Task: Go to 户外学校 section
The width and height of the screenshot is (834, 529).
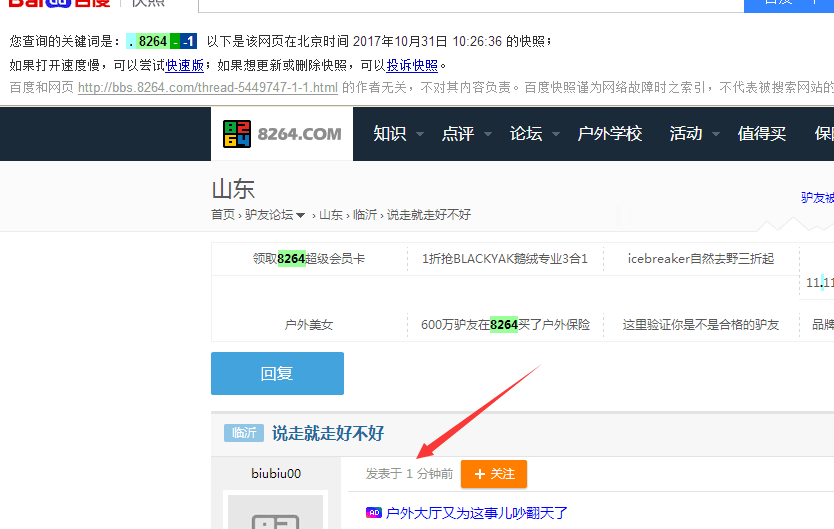Action: pos(610,133)
